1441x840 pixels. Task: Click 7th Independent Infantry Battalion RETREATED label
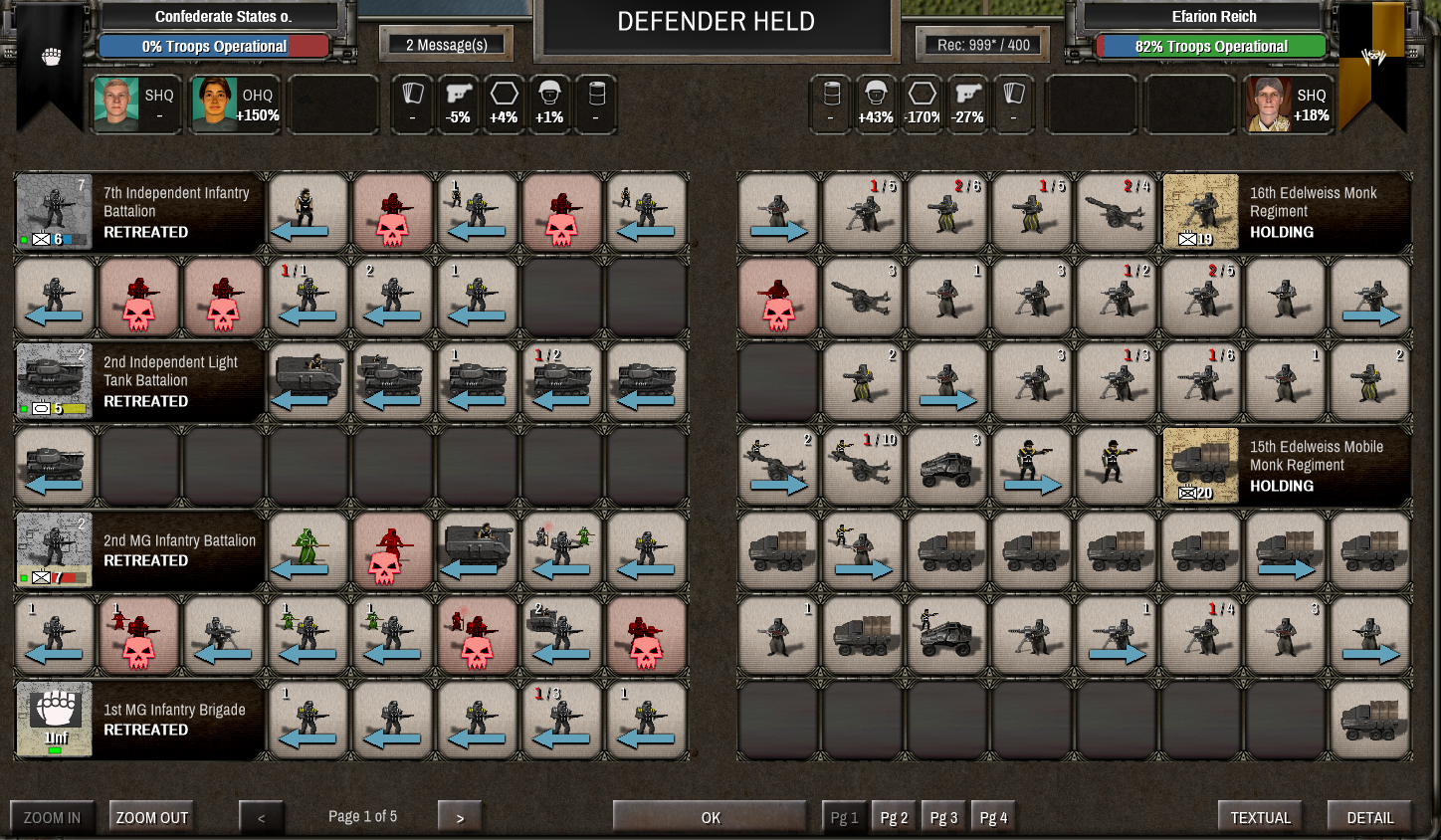[x=145, y=232]
